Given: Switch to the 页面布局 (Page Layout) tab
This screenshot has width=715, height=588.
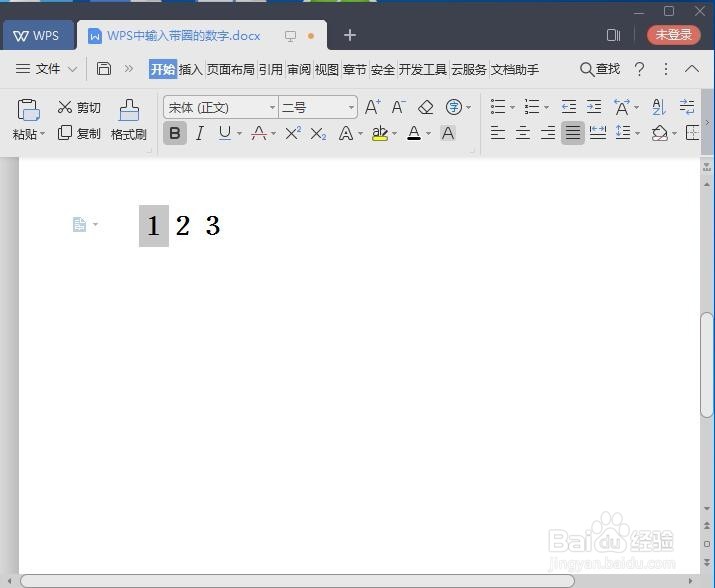Looking at the screenshot, I should 231,69.
